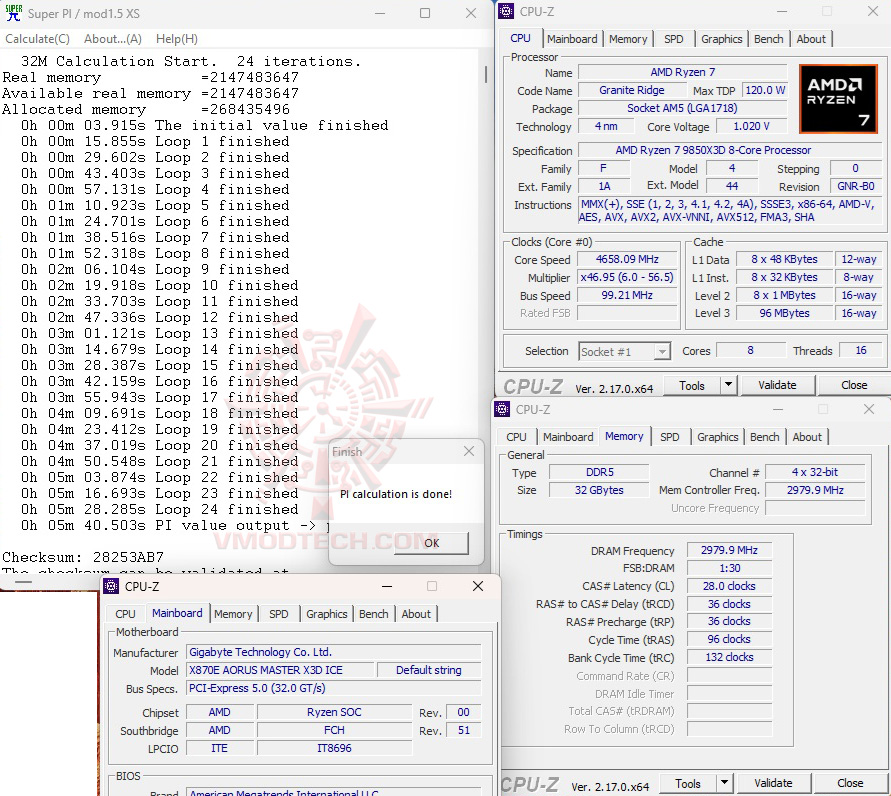Click the Max TDP 120.0 W value

[765, 90]
